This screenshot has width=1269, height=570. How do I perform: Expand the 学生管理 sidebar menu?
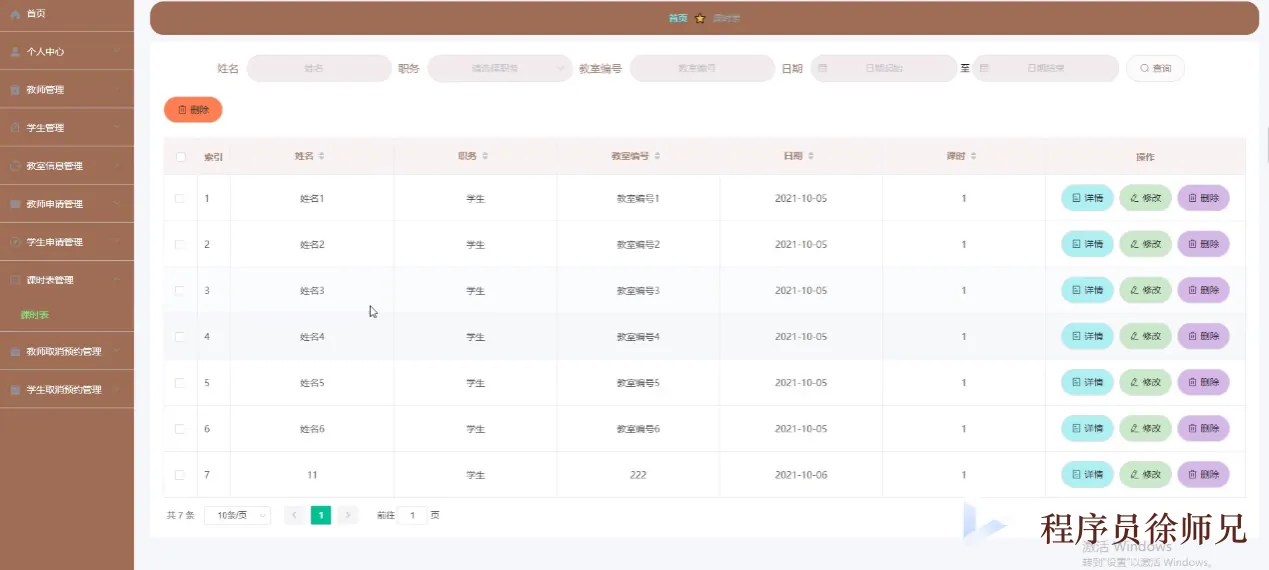click(67, 128)
